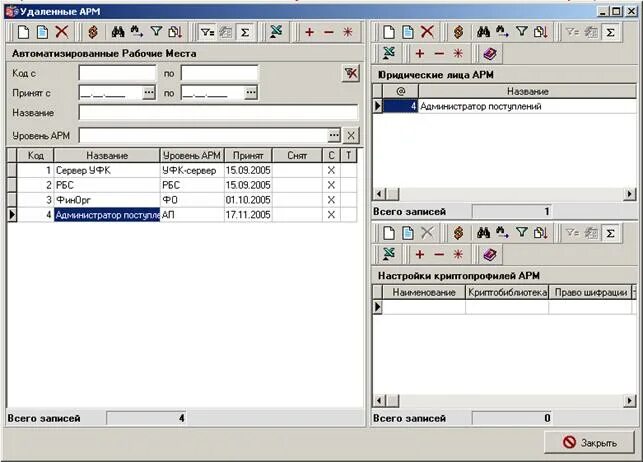Sort by the Код column header
Image resolution: width=643 pixels, height=462 pixels.
point(35,155)
